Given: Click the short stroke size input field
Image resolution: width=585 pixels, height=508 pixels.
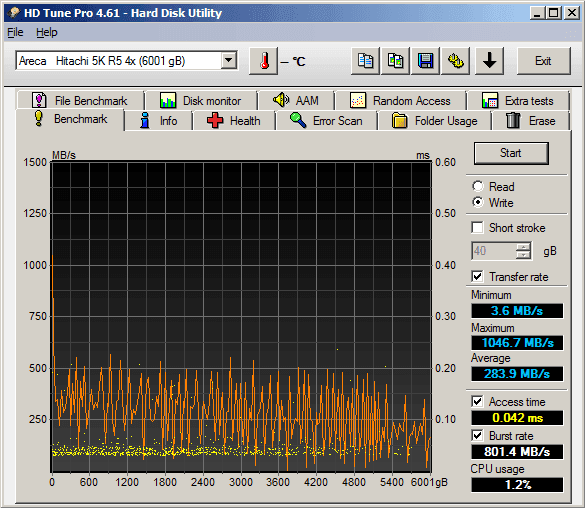Looking at the screenshot, I should click(494, 251).
